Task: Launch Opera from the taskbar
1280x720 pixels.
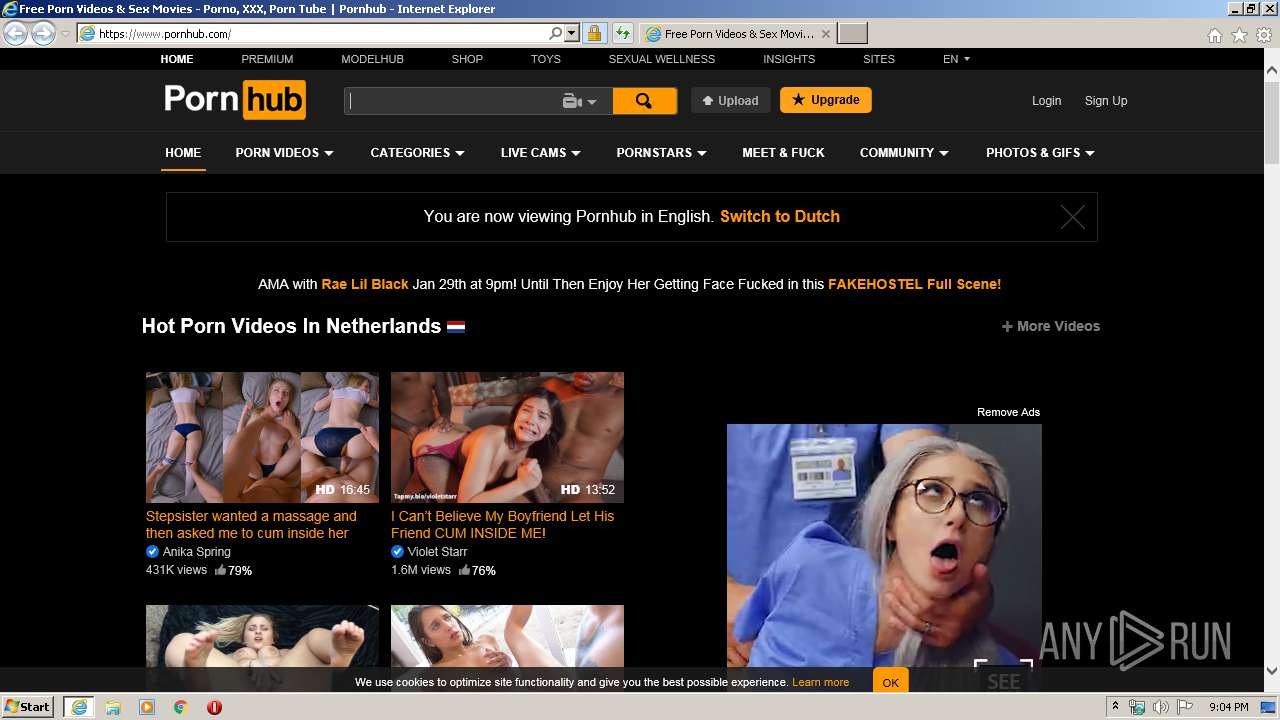Action: pyautogui.click(x=214, y=707)
